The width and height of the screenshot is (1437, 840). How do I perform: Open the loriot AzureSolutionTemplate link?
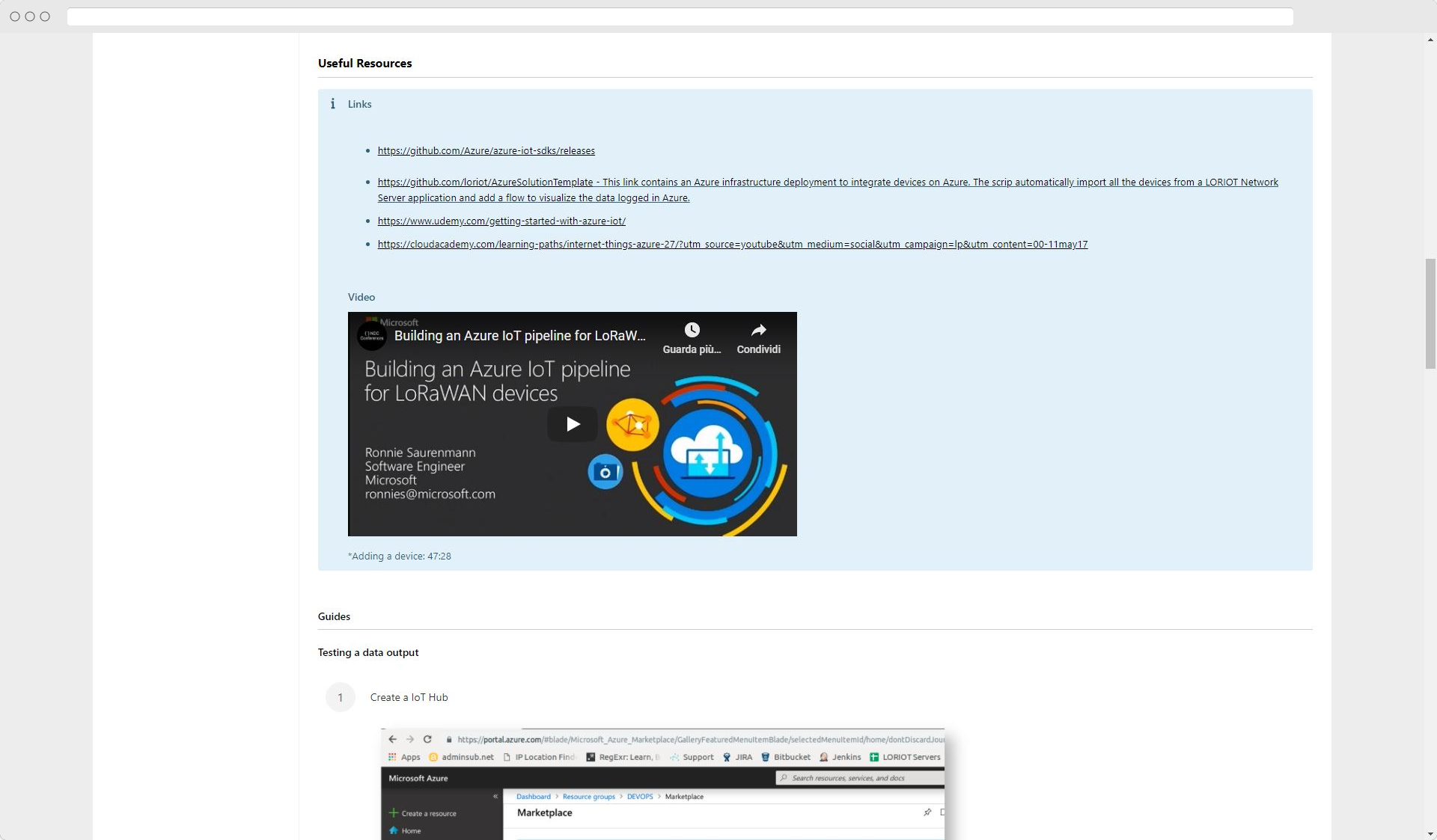click(x=828, y=190)
